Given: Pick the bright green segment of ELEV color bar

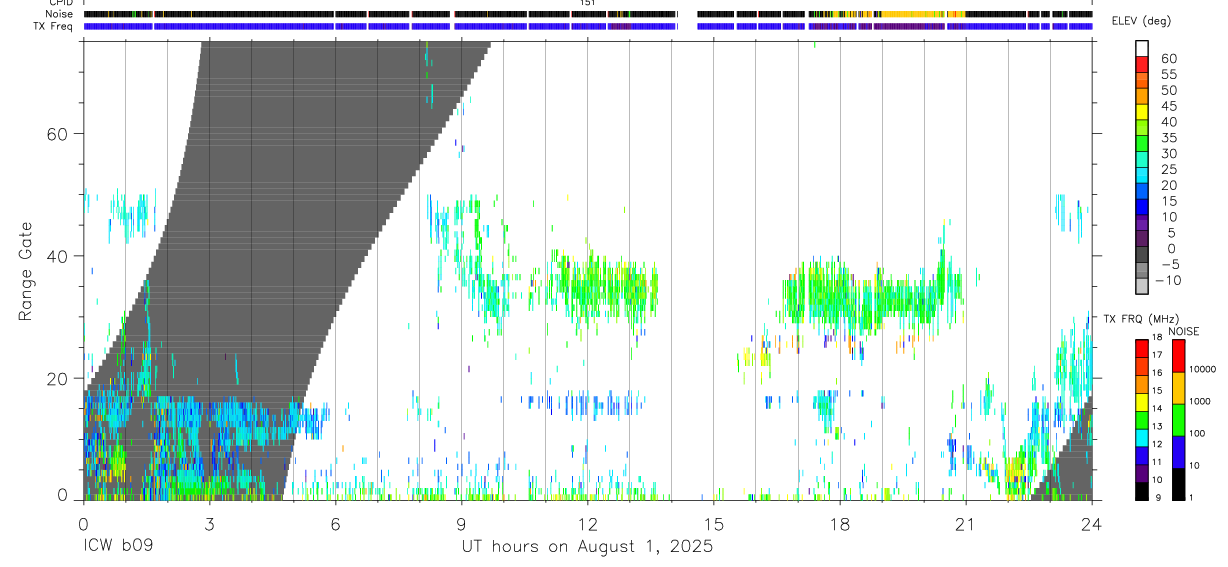Looking at the screenshot, I should coord(1142,144).
